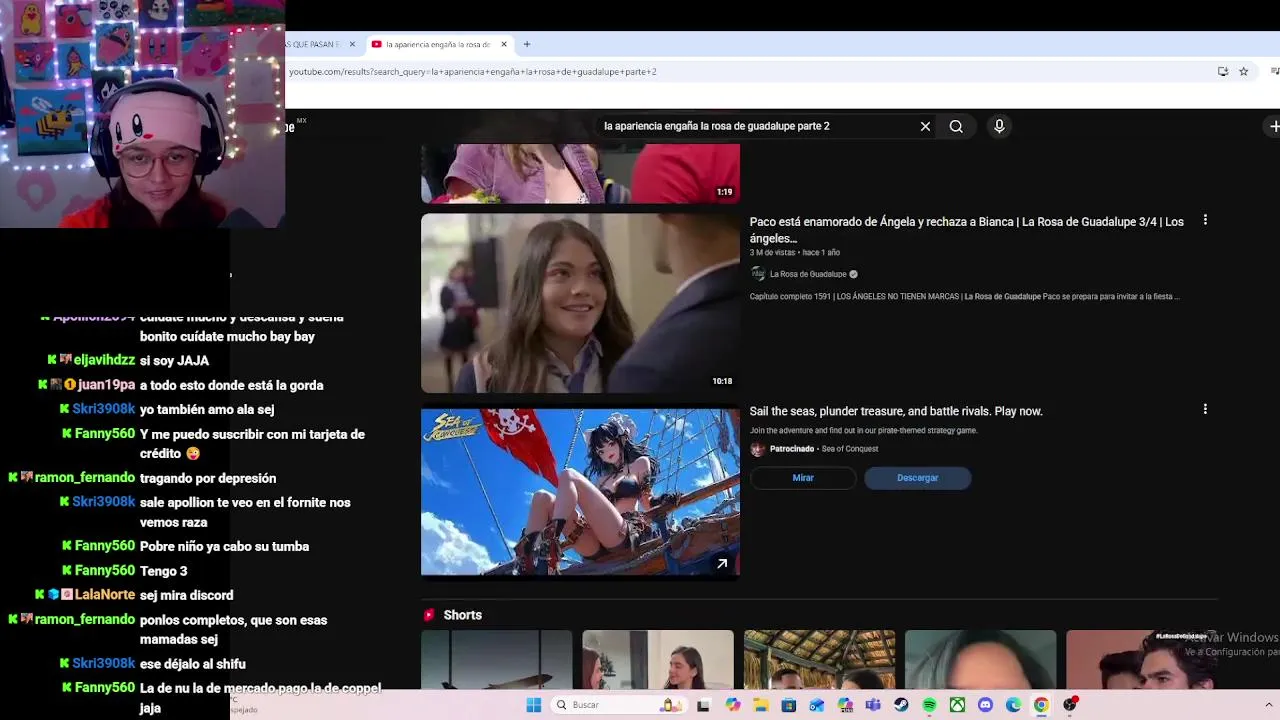
Task: Click chat message 'a todo esto donde está la gorda'
Action: pos(231,385)
